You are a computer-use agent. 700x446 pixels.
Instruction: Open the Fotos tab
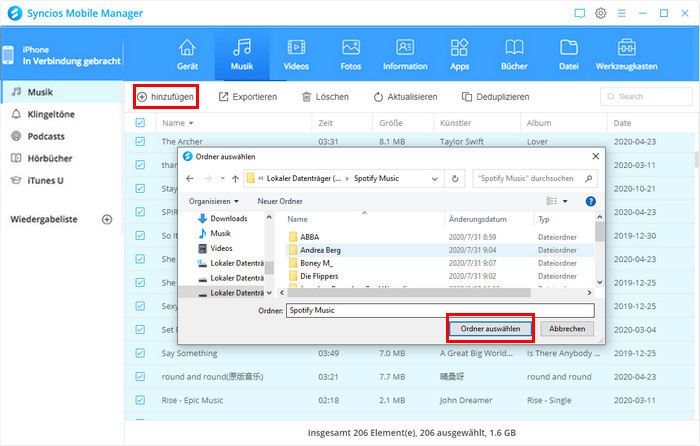(x=350, y=55)
